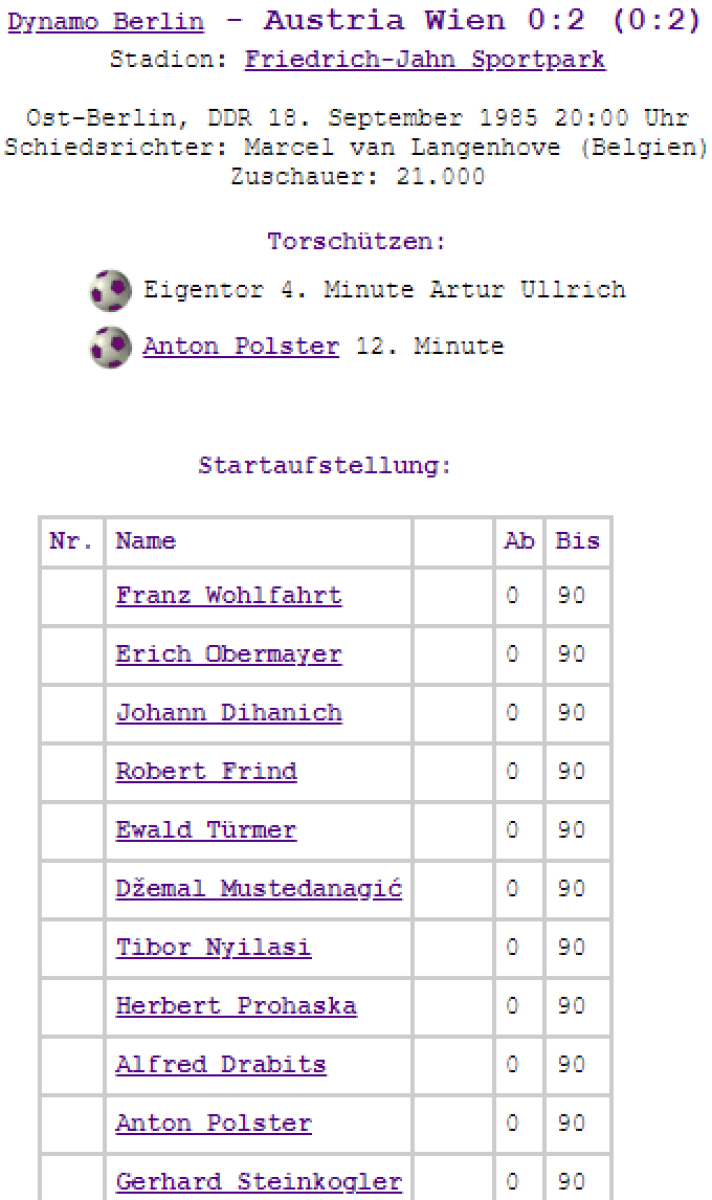Viewport: 712px width, 1200px height.
Task: Click Anton Polster link in goalscorers list
Action: click(241, 347)
